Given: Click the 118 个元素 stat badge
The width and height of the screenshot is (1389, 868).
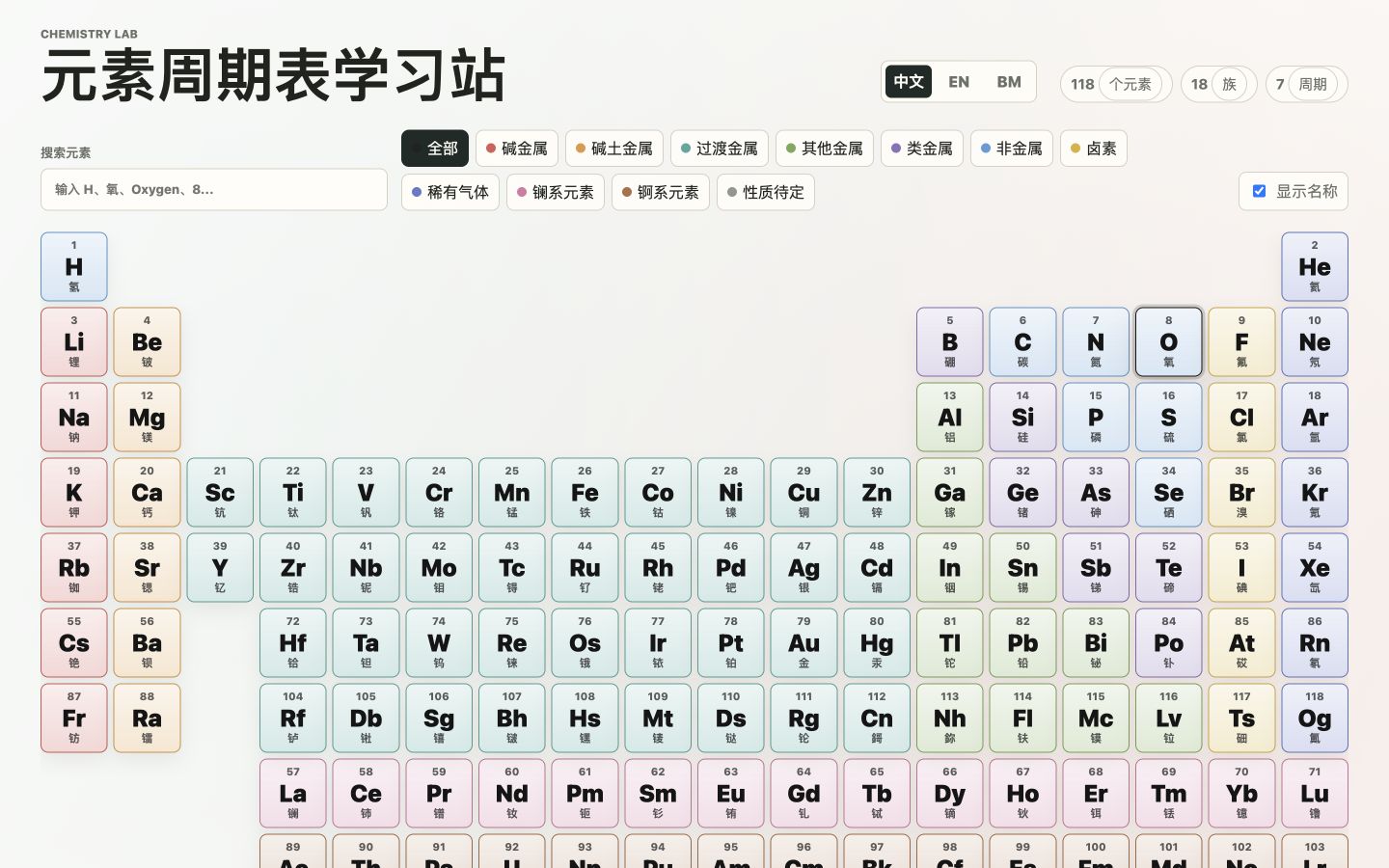Looking at the screenshot, I should pyautogui.click(x=1116, y=84).
